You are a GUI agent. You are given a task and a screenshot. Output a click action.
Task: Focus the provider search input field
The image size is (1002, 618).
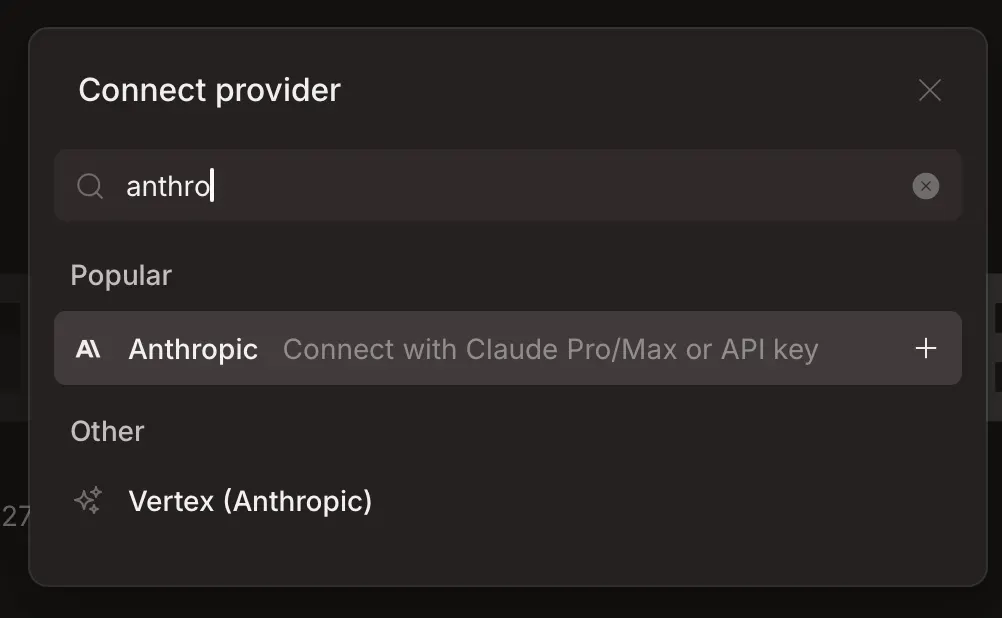click(x=500, y=186)
